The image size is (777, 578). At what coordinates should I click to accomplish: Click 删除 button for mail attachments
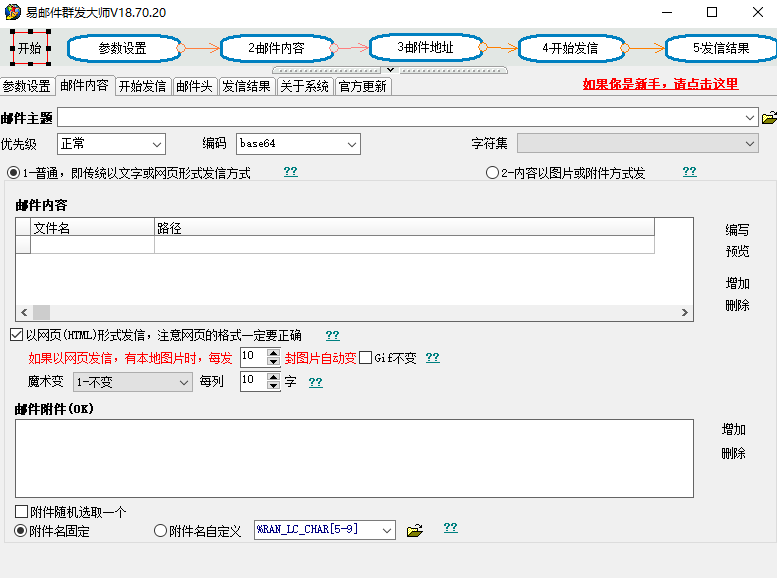pos(733,453)
